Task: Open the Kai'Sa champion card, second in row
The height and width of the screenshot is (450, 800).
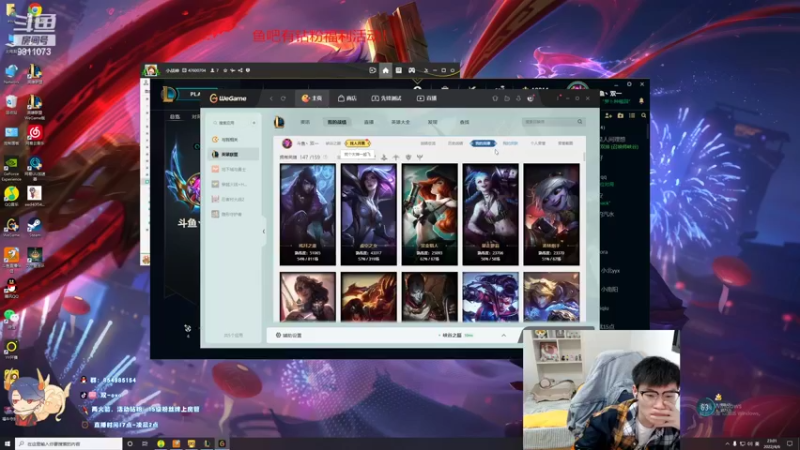Action: pyautogui.click(x=368, y=214)
